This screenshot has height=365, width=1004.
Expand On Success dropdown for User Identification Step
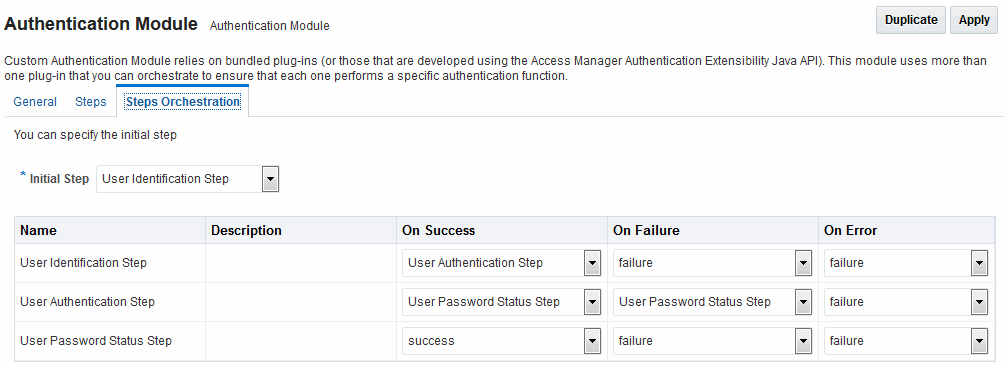tap(592, 263)
